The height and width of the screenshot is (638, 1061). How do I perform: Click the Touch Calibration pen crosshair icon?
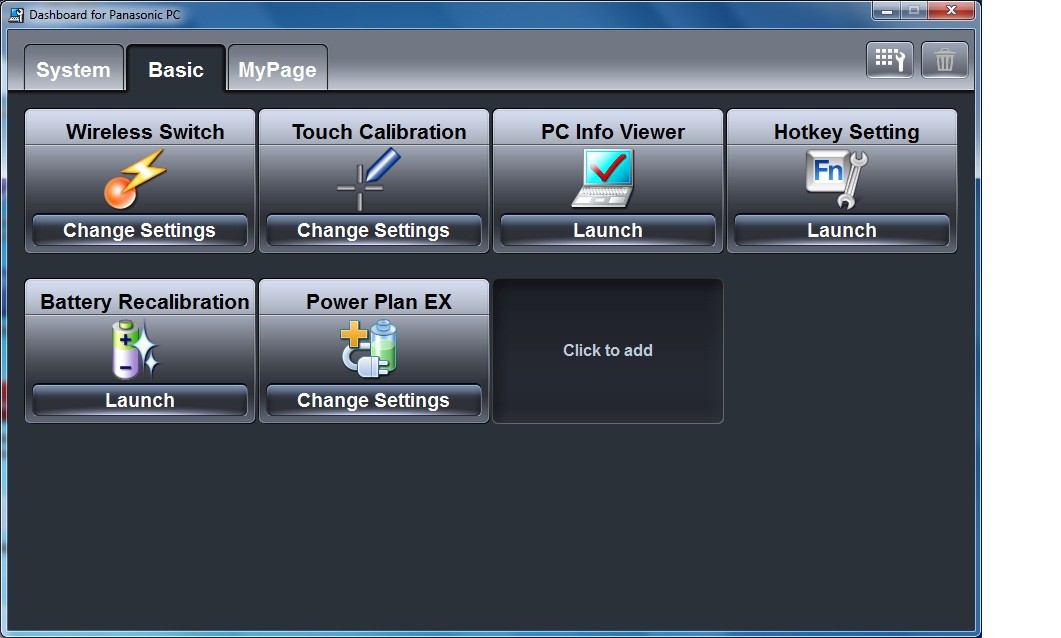pyautogui.click(x=369, y=179)
